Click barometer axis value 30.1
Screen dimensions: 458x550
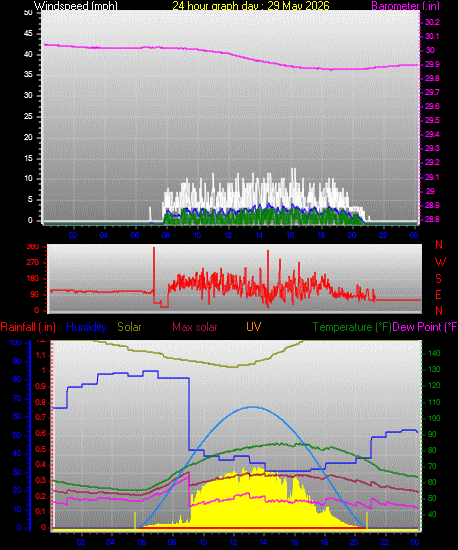point(432,36)
